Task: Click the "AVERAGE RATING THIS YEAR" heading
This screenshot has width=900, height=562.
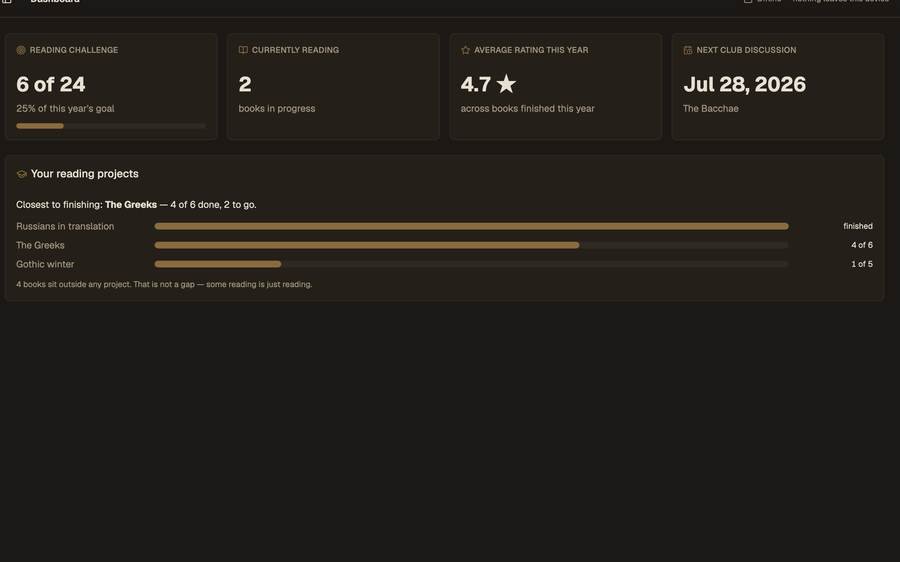Action: [531, 50]
